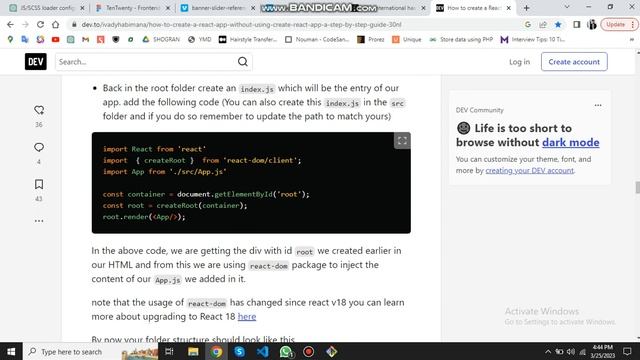Open WhatsApp from the taskbar
Image resolution: width=640 pixels, height=360 pixels.
286,351
